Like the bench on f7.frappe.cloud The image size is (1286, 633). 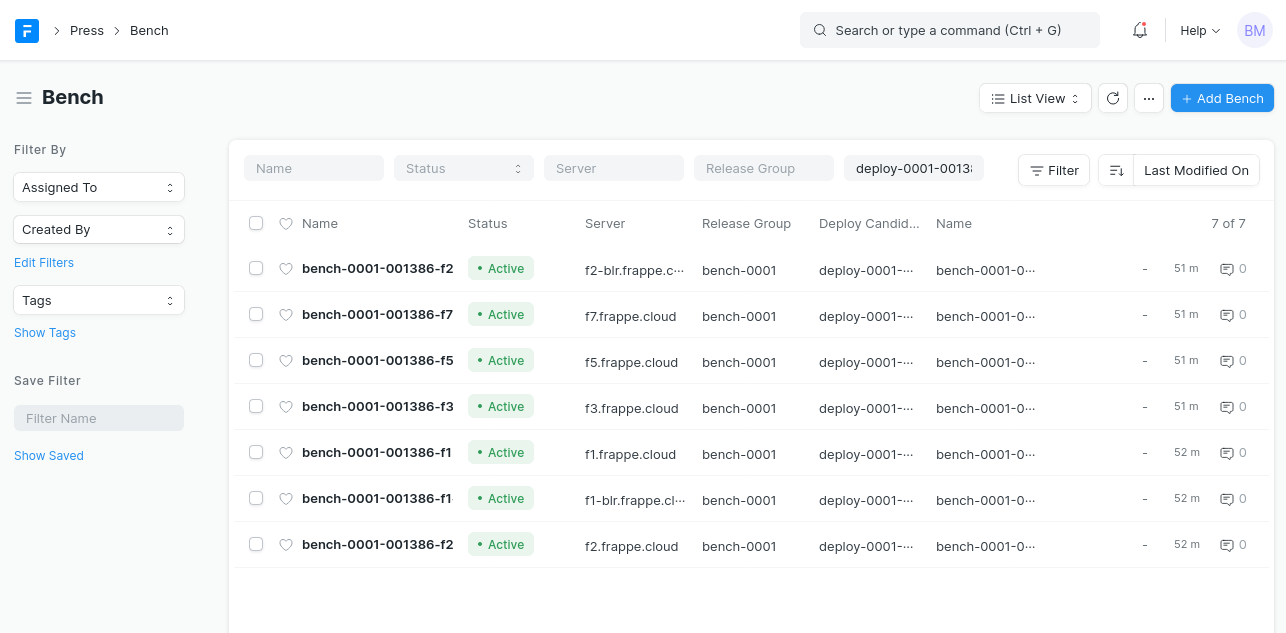point(285,315)
